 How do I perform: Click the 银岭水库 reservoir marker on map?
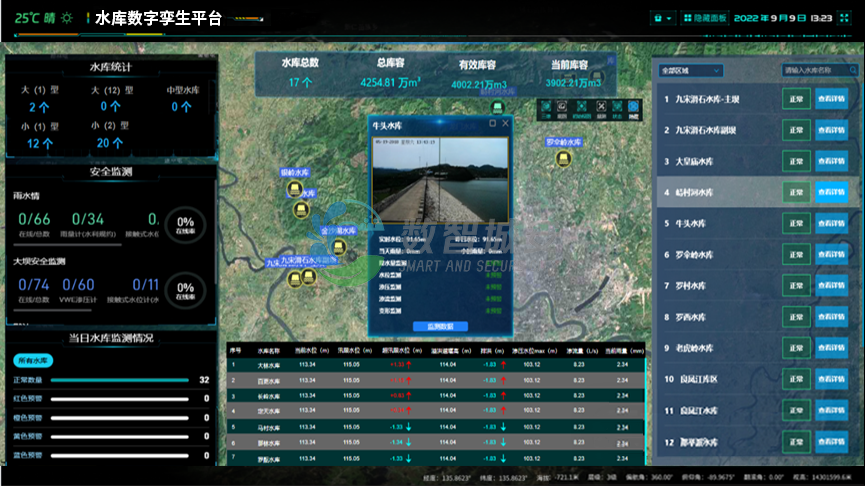[295, 189]
